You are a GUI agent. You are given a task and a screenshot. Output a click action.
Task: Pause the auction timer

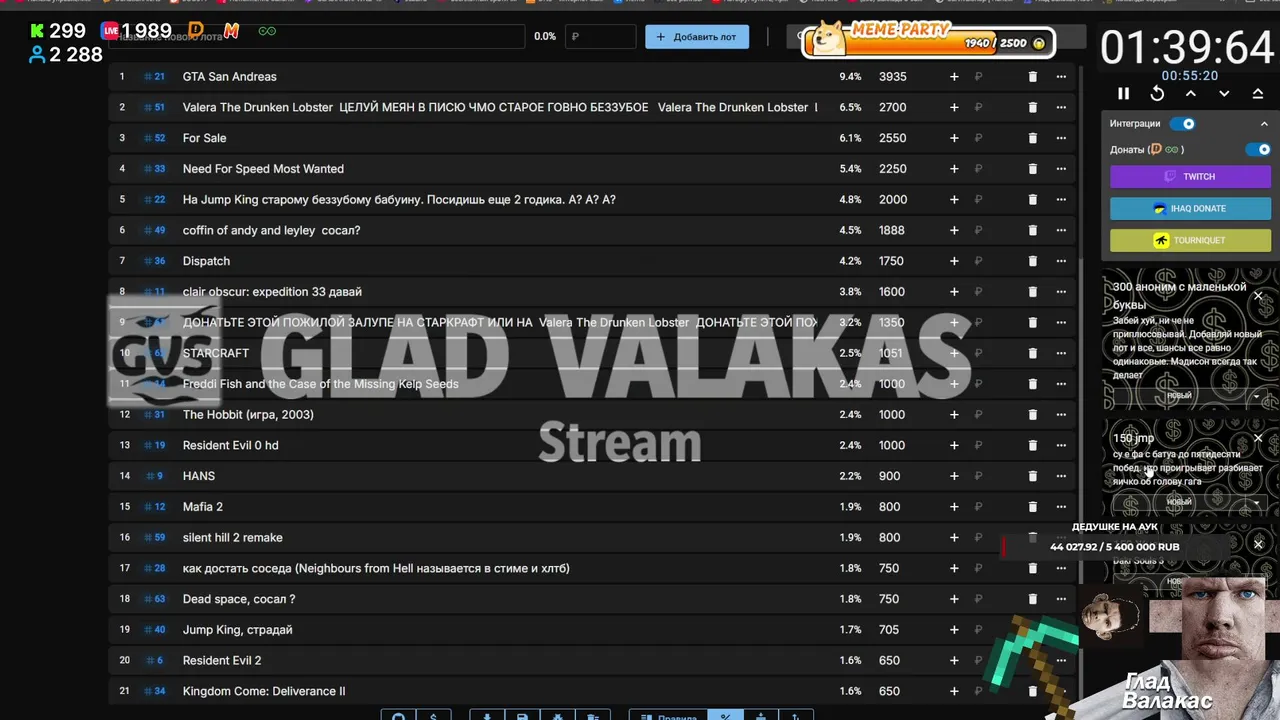tap(1123, 93)
